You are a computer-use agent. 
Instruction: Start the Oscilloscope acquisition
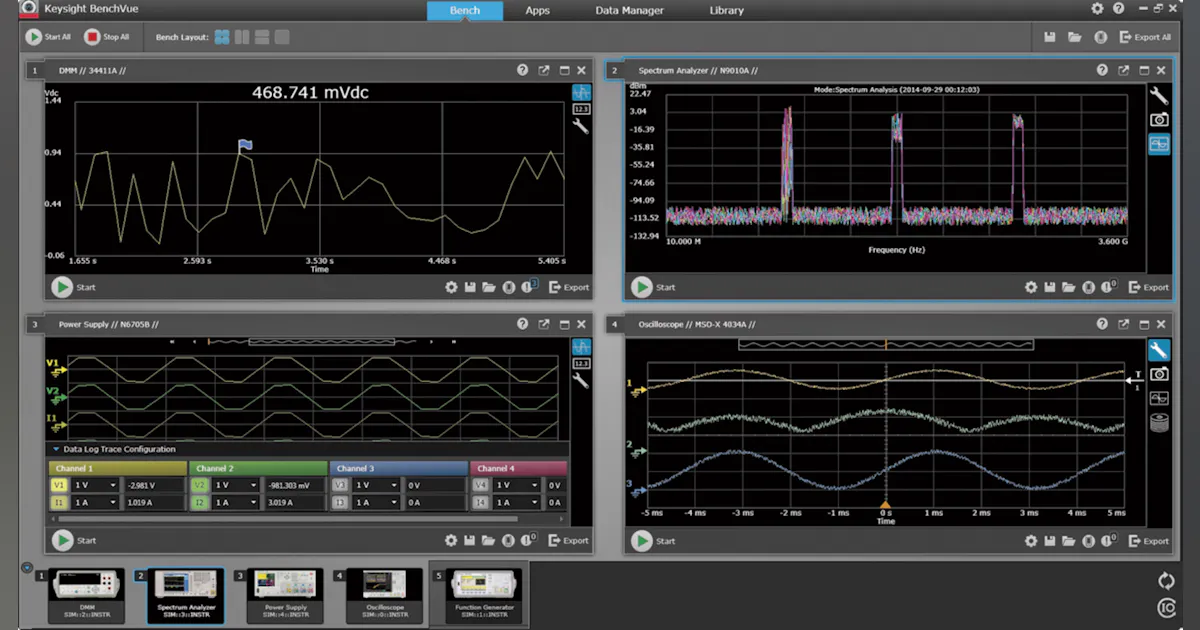coord(654,541)
